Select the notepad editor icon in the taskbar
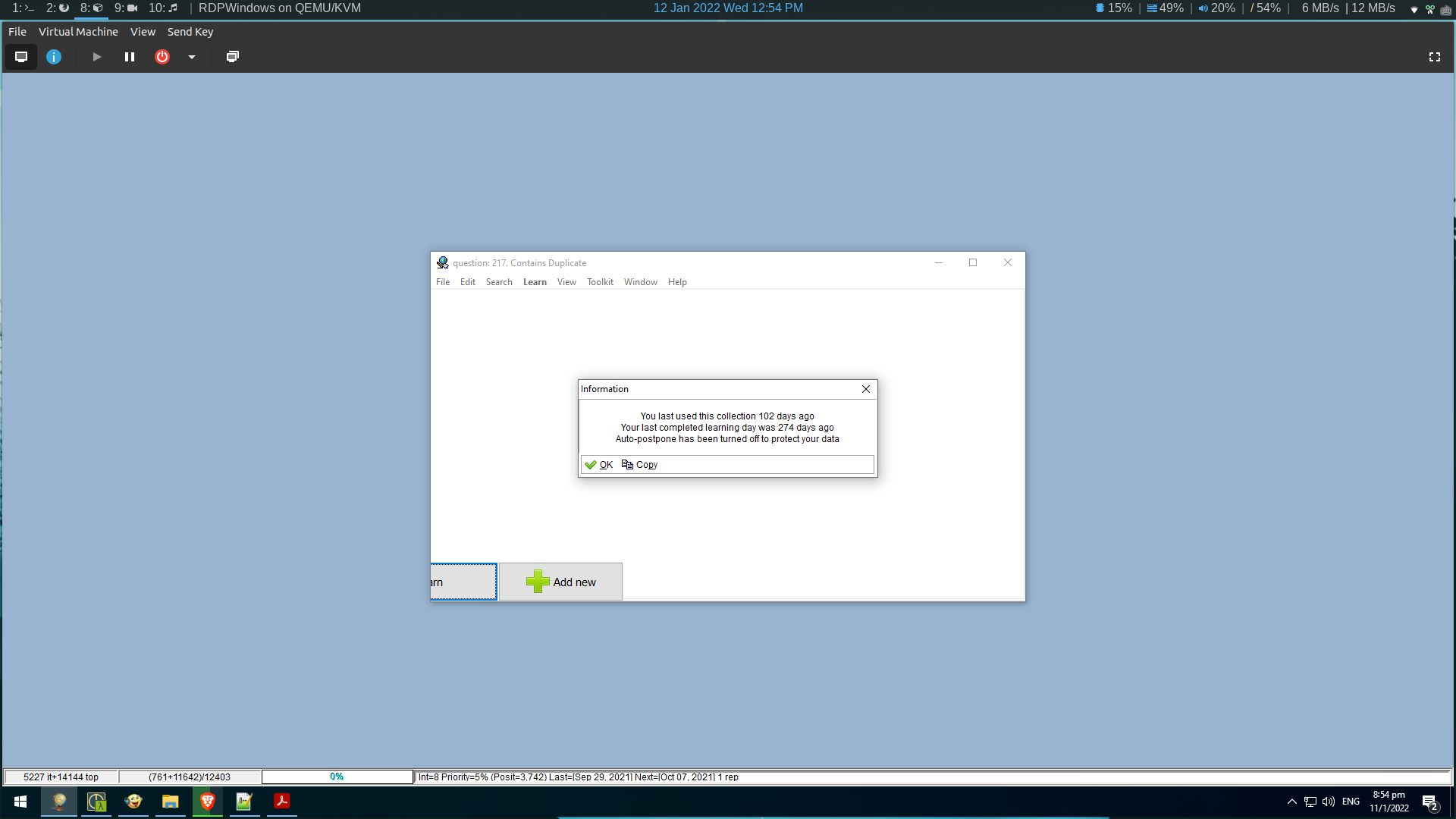 pyautogui.click(x=244, y=802)
